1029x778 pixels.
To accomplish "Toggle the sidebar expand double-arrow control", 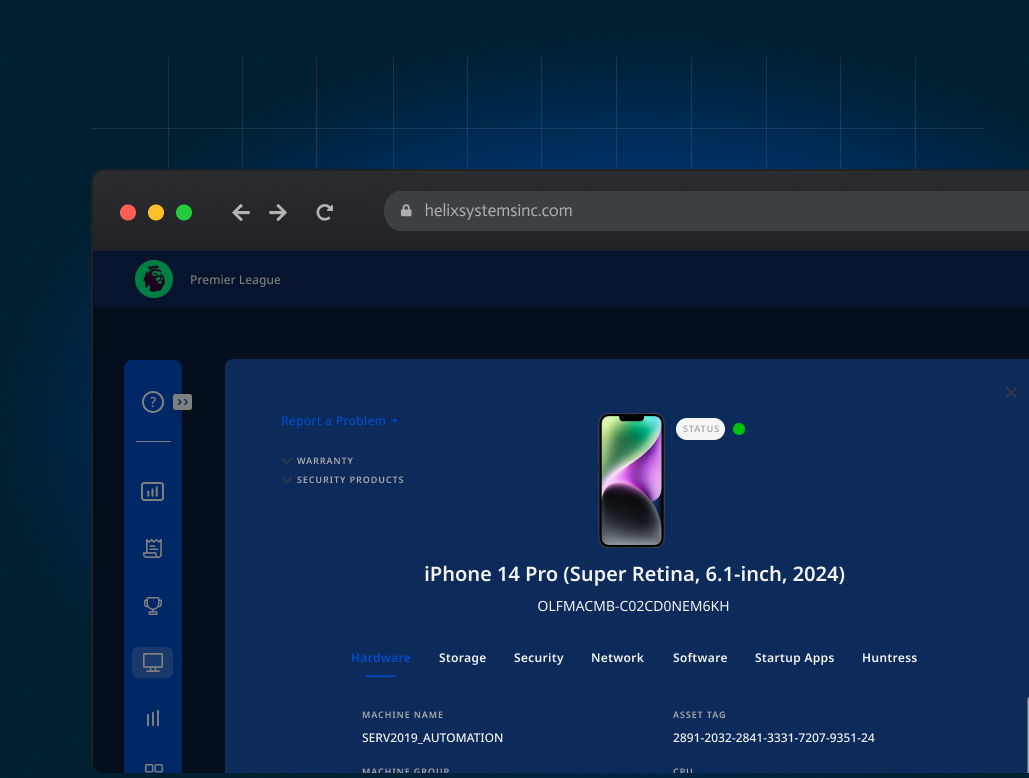I will (x=182, y=401).
